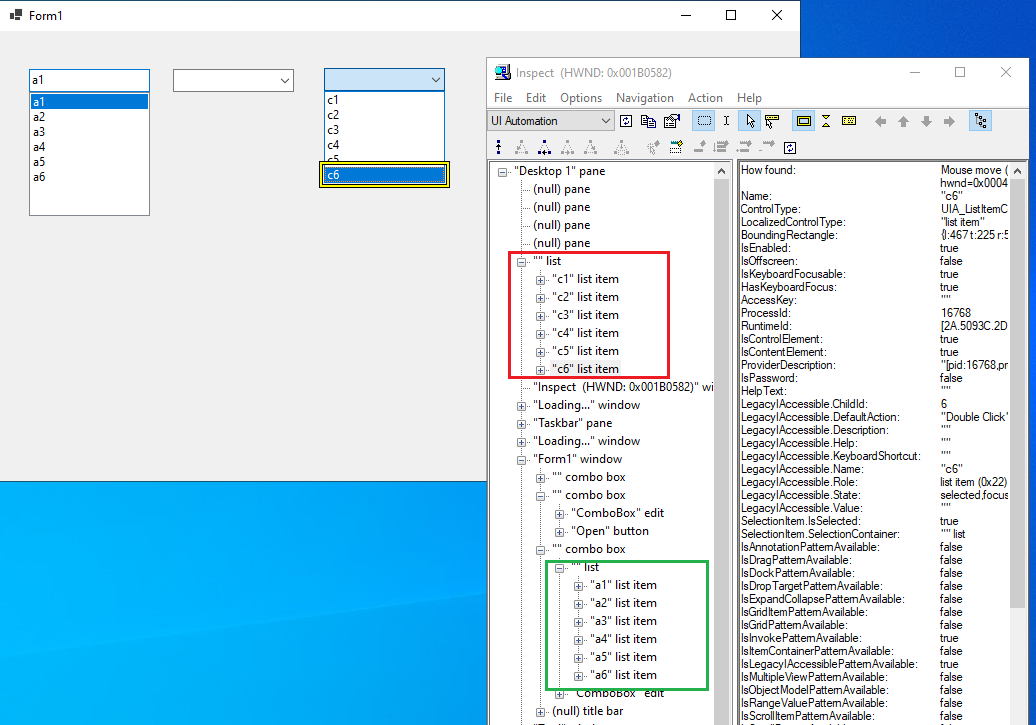Click the tree hierarchy view icon

[980, 120]
